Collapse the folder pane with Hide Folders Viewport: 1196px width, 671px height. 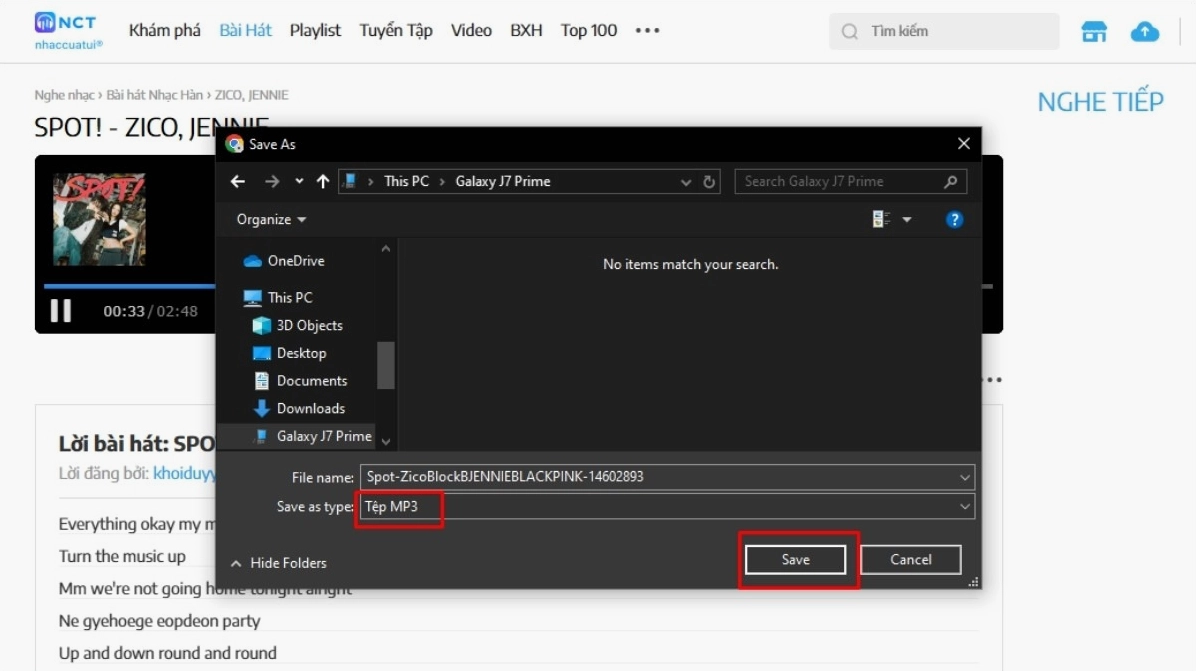278,563
